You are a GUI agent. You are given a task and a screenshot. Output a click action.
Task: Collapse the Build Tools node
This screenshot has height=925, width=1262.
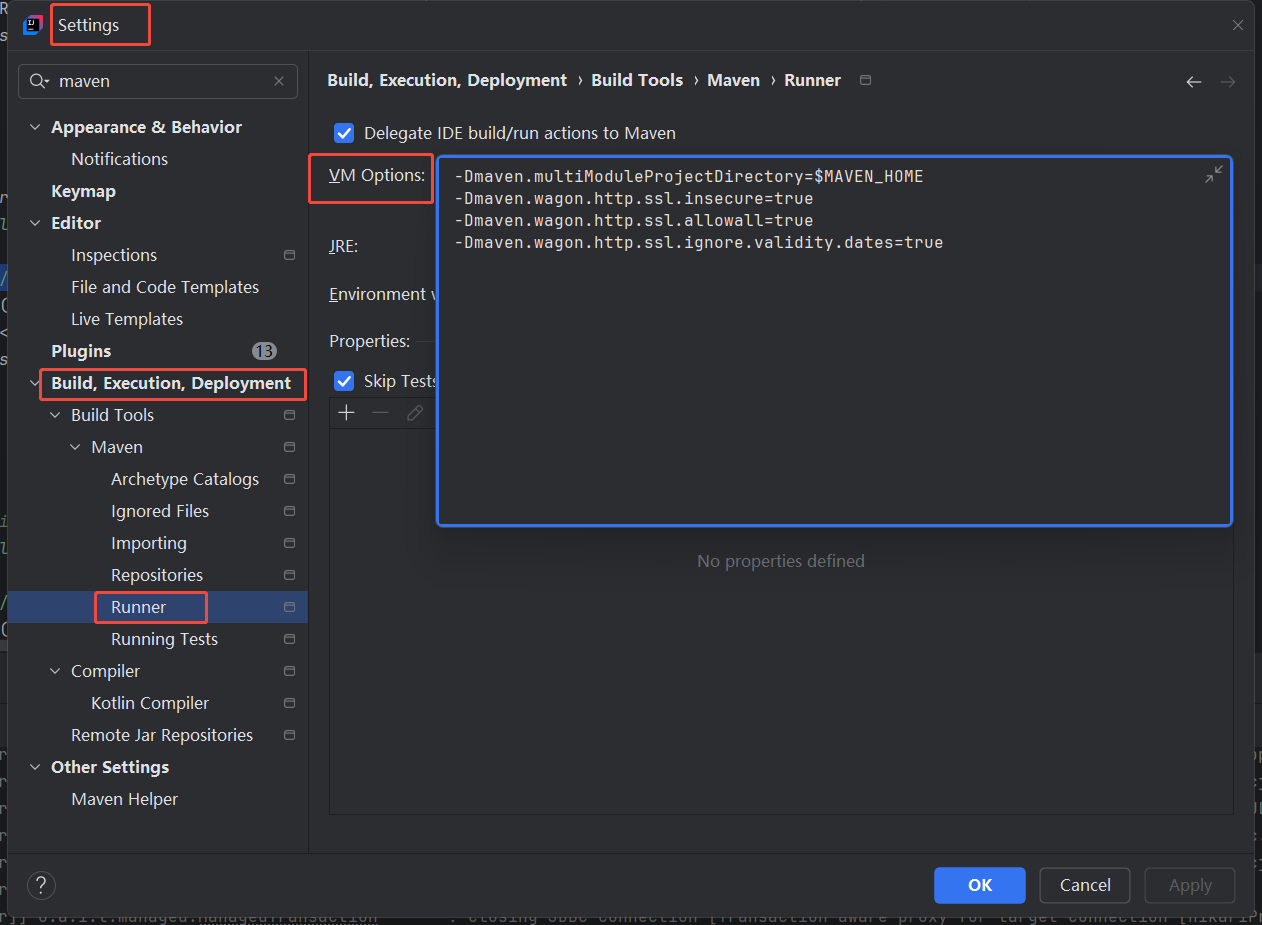(x=55, y=415)
